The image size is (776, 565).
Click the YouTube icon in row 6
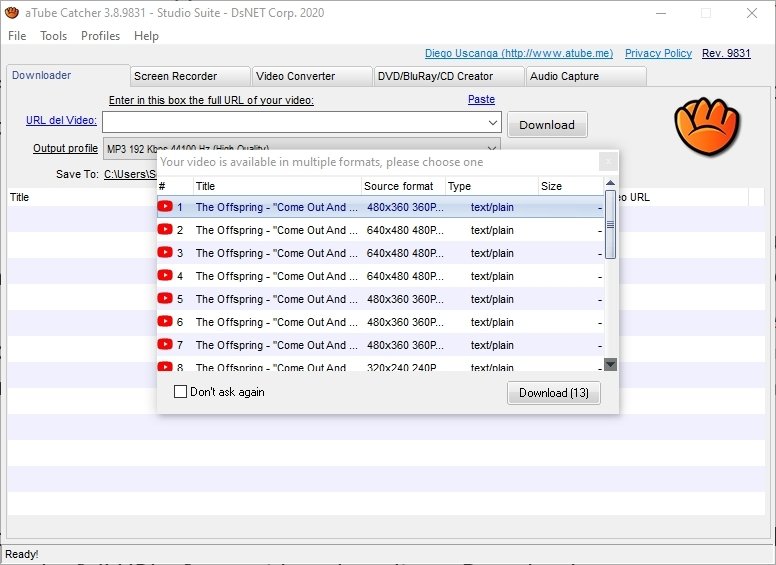click(x=165, y=322)
